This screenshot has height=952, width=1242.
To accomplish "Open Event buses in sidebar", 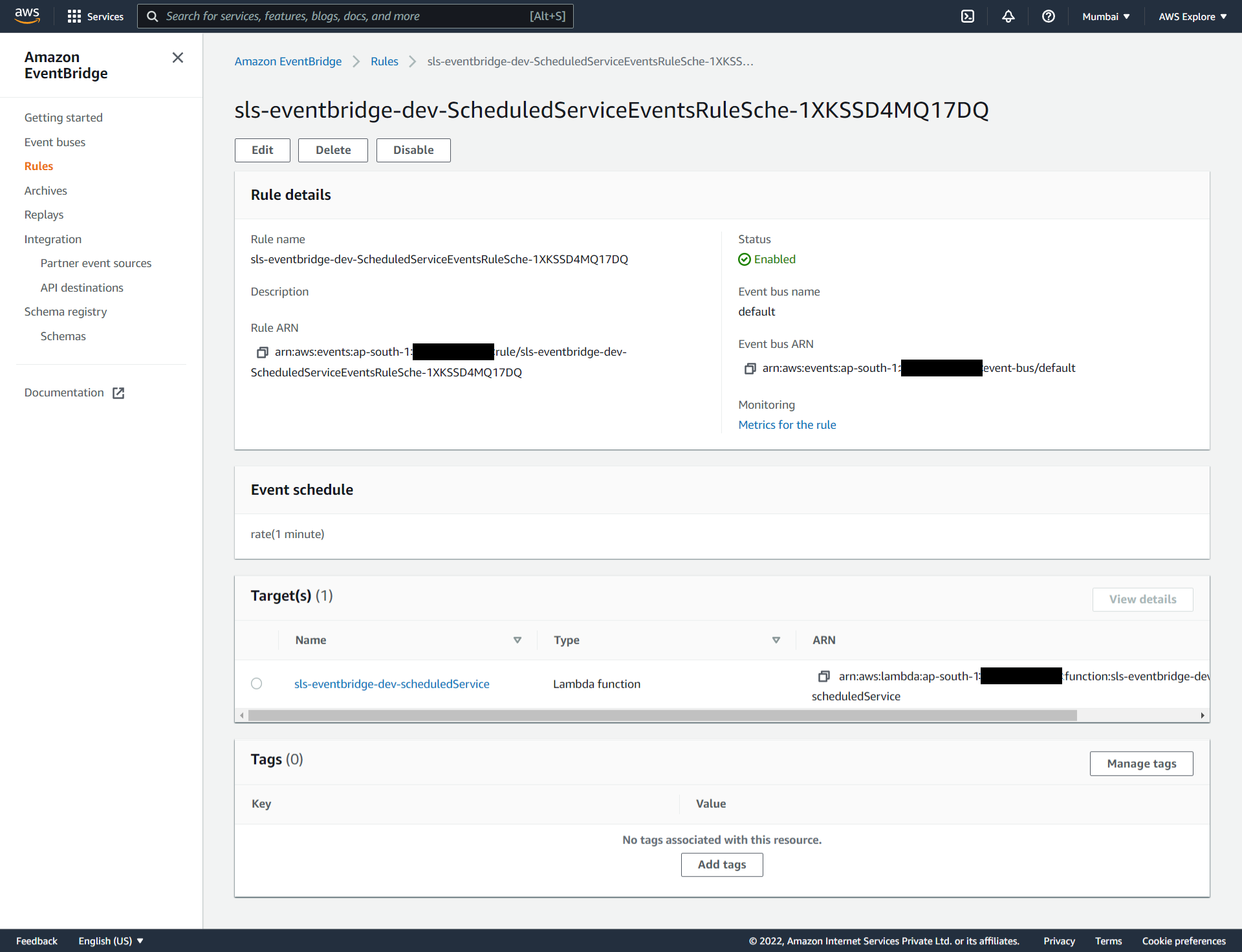I will click(x=55, y=142).
